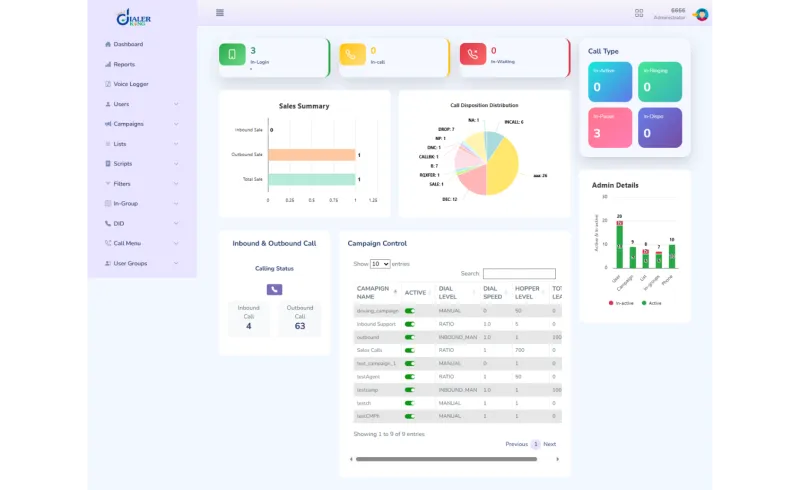
Task: Toggle active switch for Inbound Support campaign
Action: 410,324
